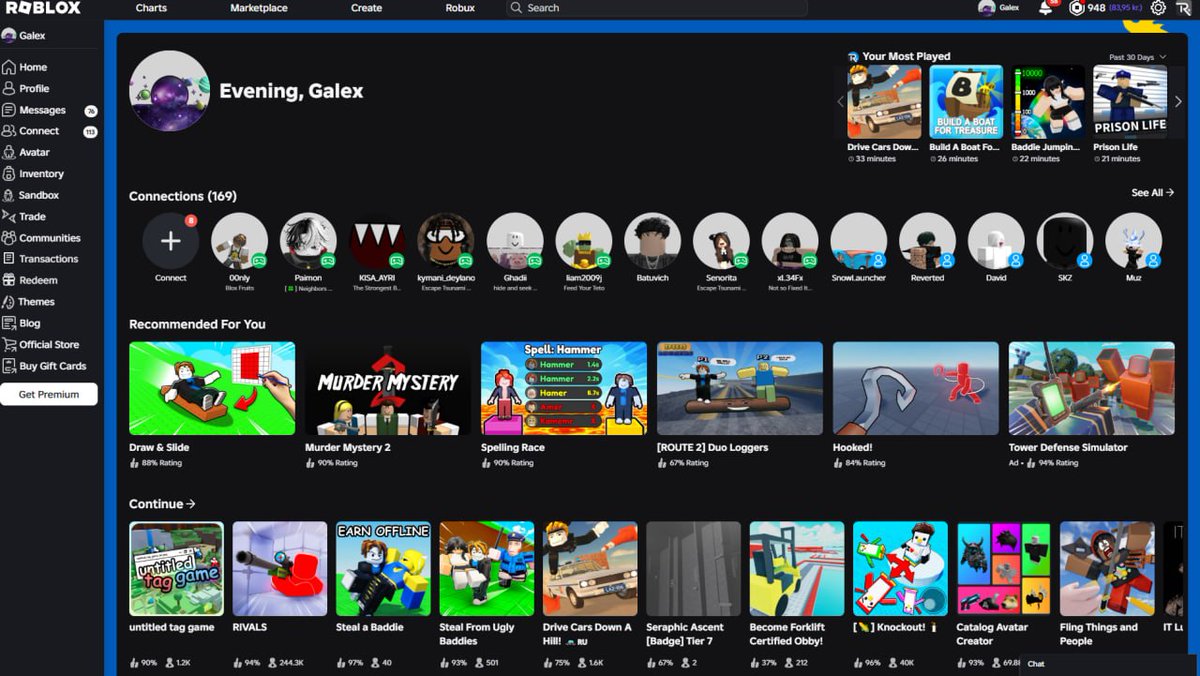This screenshot has height=676, width=1200.
Task: Click the plus Connect circle
Action: (171, 241)
